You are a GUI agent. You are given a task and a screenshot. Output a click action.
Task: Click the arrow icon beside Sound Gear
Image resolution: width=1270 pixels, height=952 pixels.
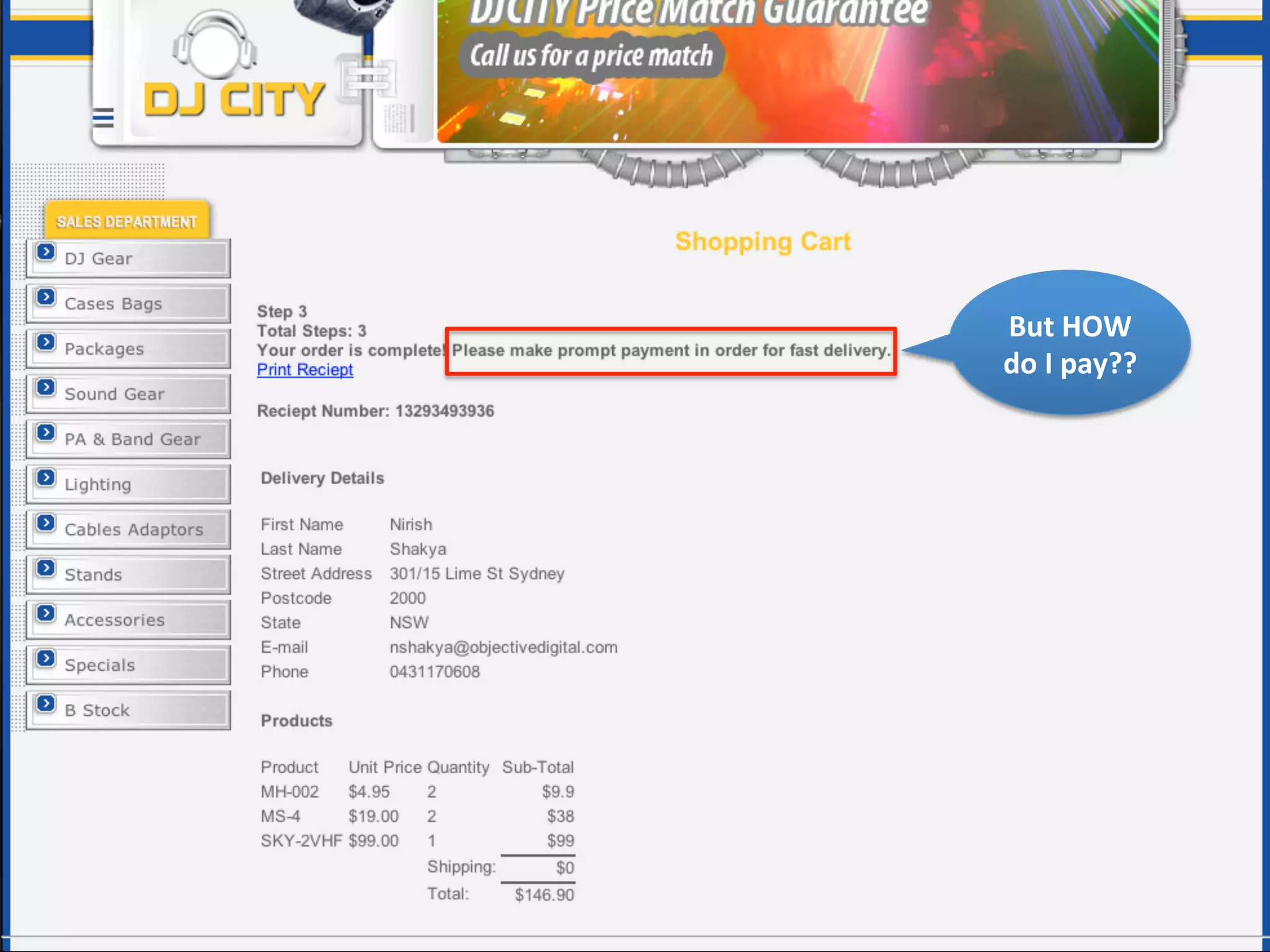pyautogui.click(x=46, y=387)
